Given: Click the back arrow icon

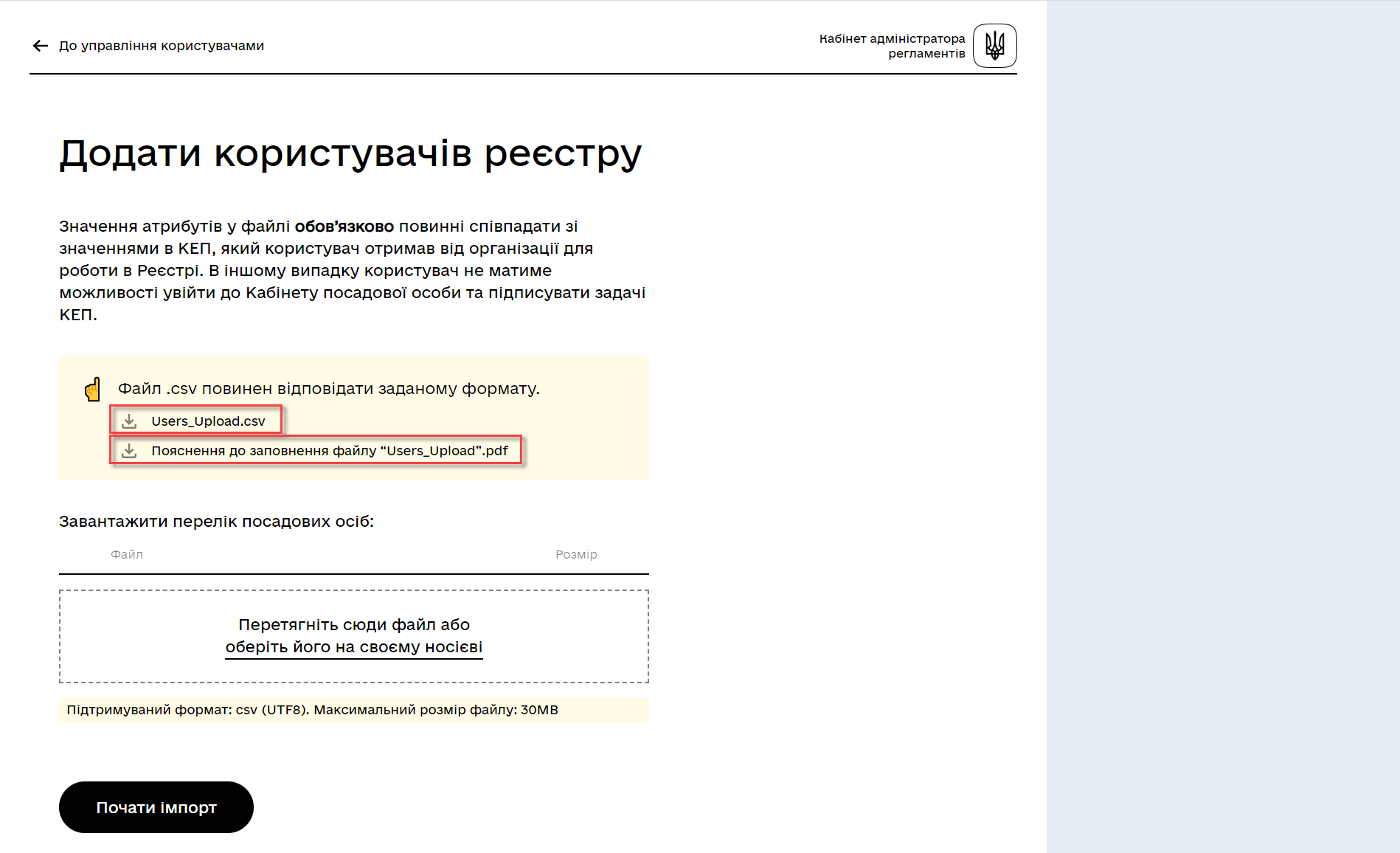Looking at the screenshot, I should tap(41, 46).
